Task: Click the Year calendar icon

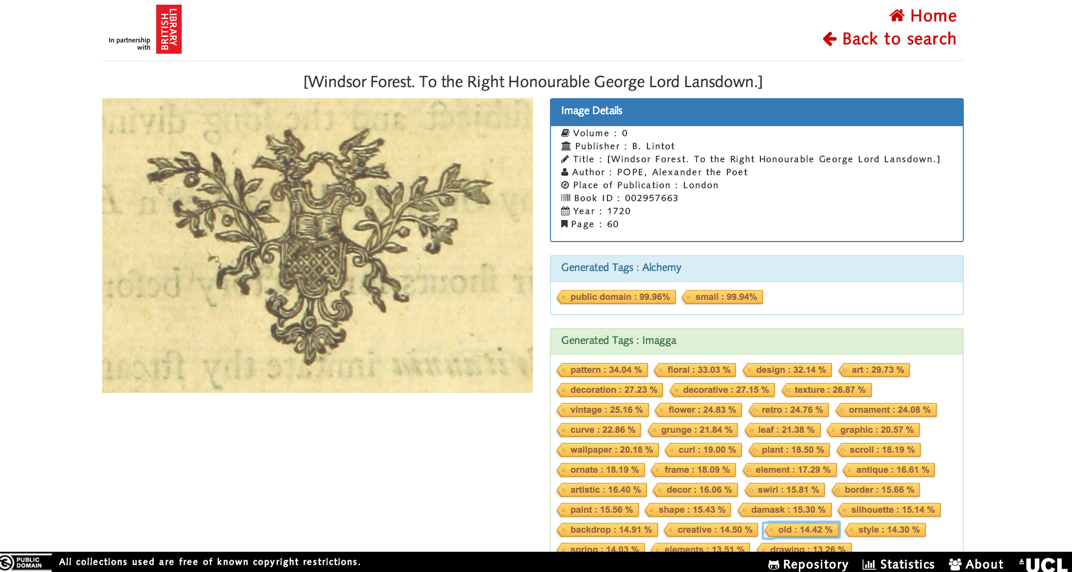Action: click(x=565, y=211)
